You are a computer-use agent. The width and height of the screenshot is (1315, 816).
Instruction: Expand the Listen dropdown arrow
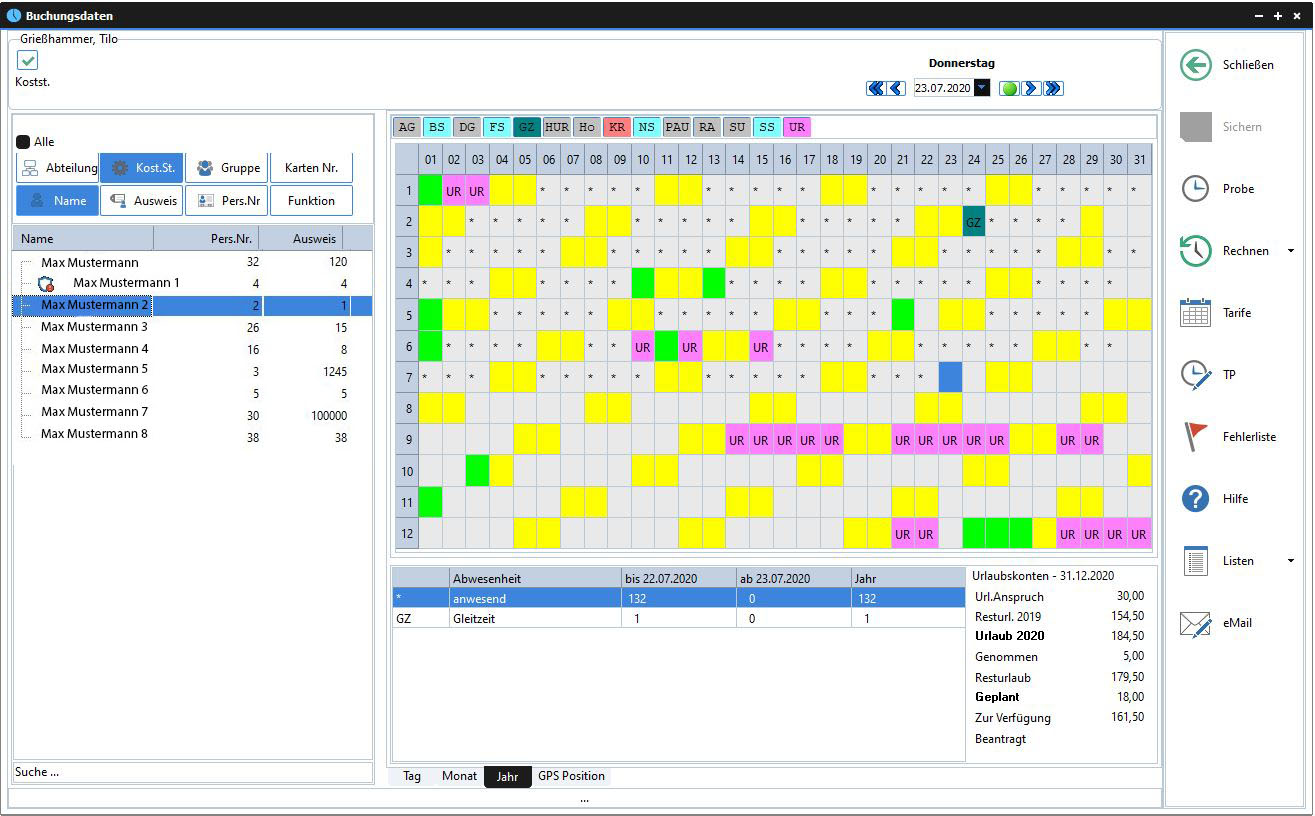coord(1290,561)
